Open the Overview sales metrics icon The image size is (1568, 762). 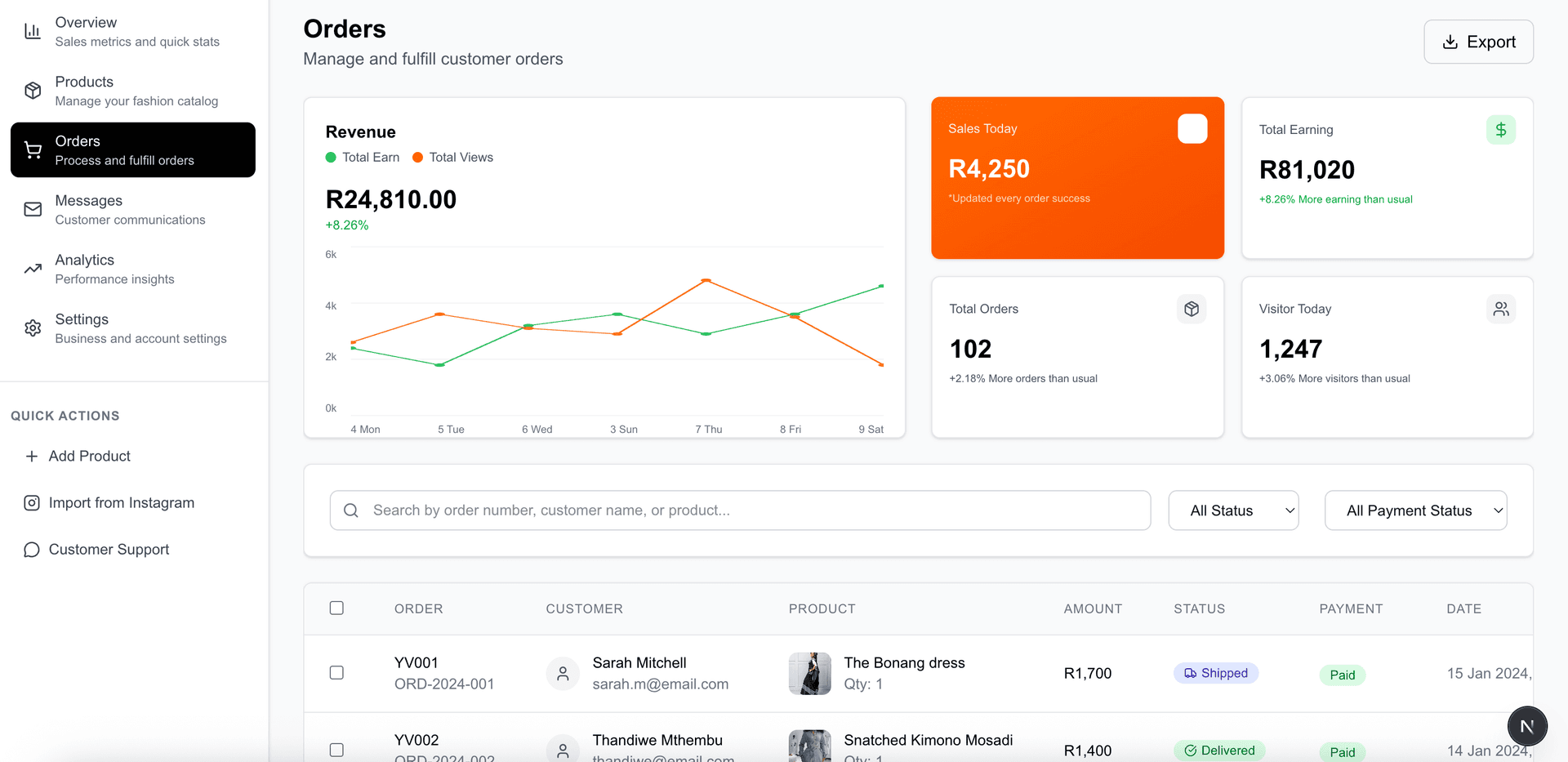coord(32,30)
